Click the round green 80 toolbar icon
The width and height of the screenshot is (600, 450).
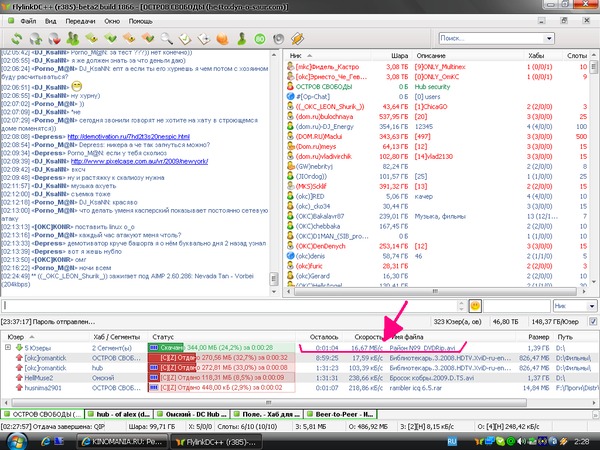[260, 39]
